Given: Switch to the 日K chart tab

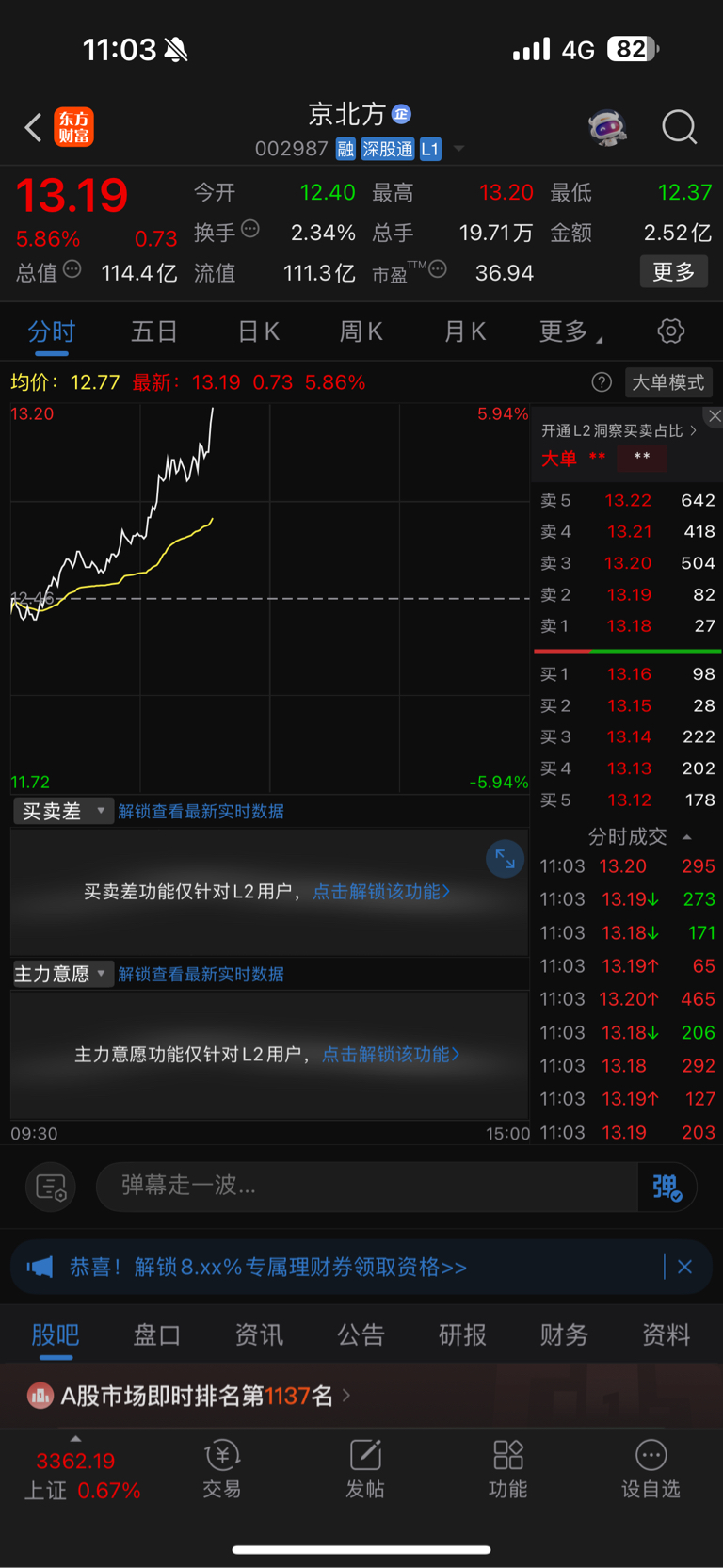Looking at the screenshot, I should (258, 331).
